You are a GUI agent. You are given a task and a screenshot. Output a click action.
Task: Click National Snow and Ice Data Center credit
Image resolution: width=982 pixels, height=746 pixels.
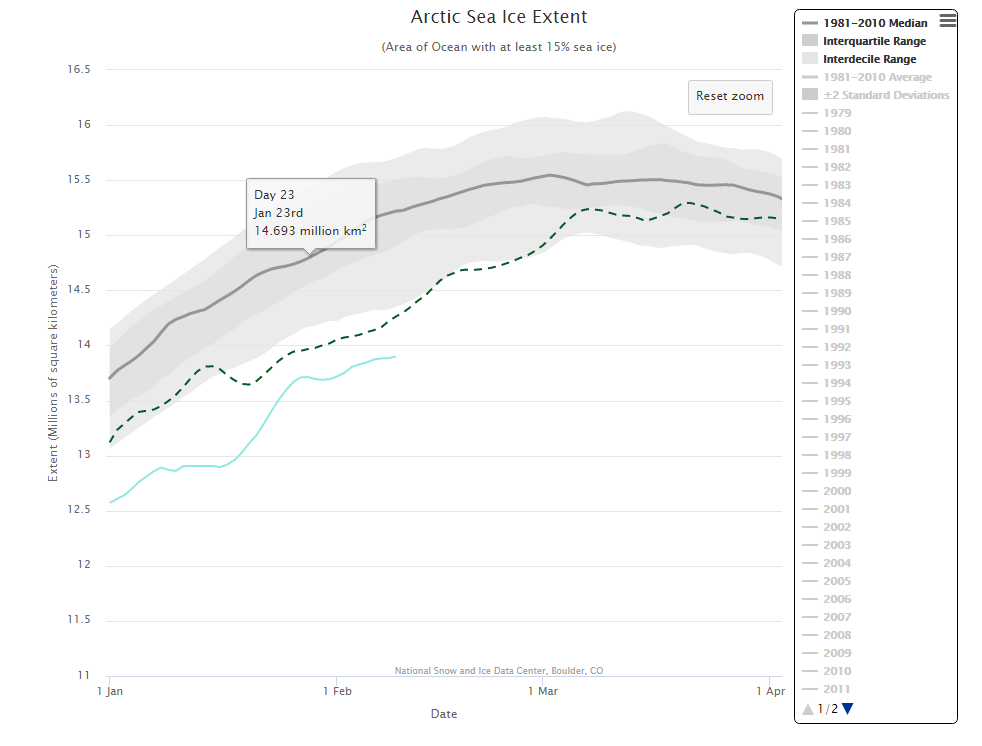498,671
